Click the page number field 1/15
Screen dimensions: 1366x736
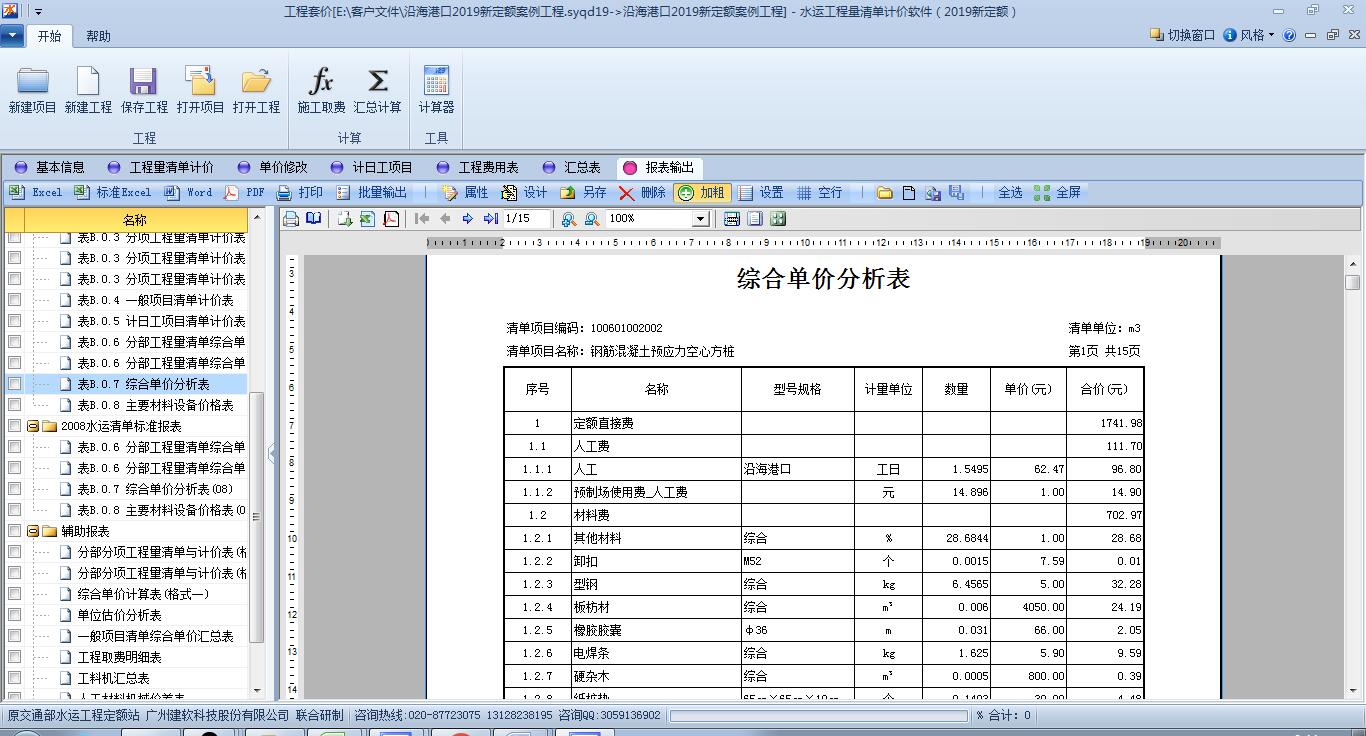pos(526,218)
